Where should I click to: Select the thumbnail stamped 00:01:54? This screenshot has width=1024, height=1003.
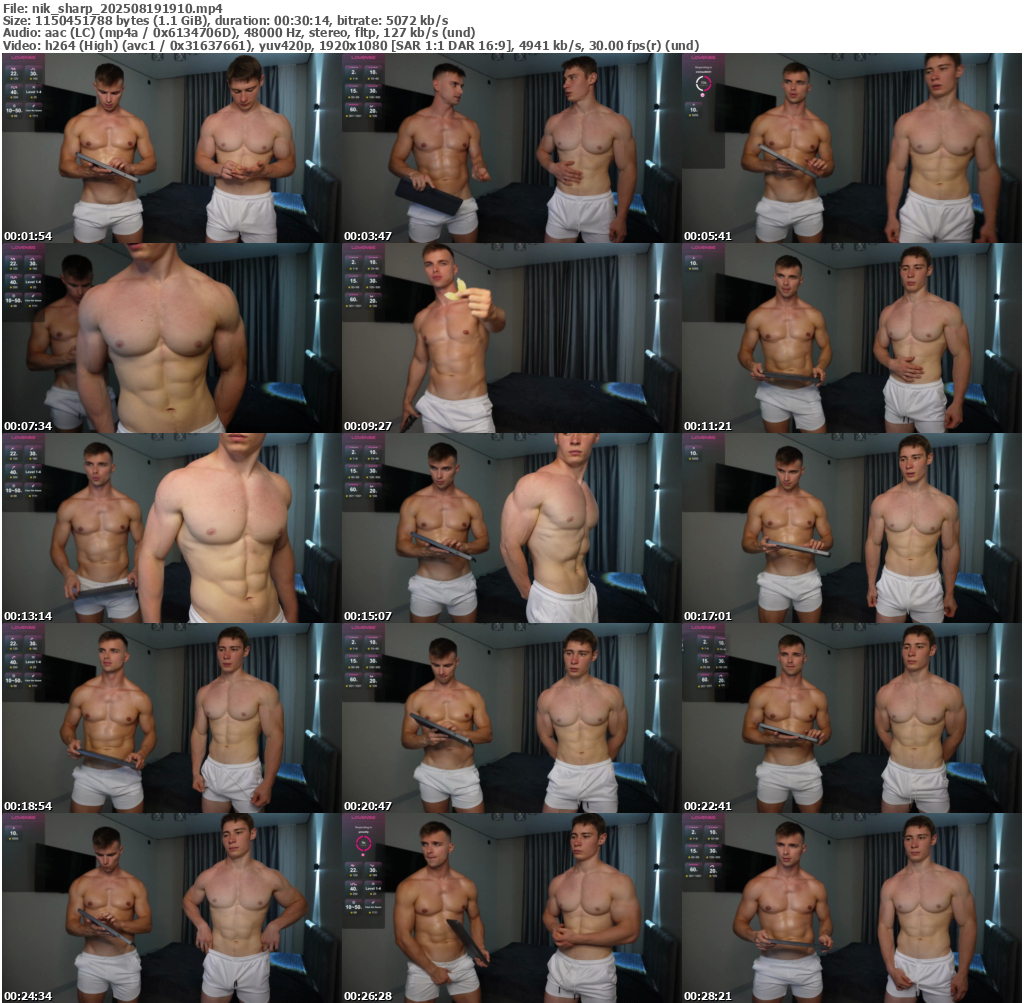pyautogui.click(x=171, y=148)
